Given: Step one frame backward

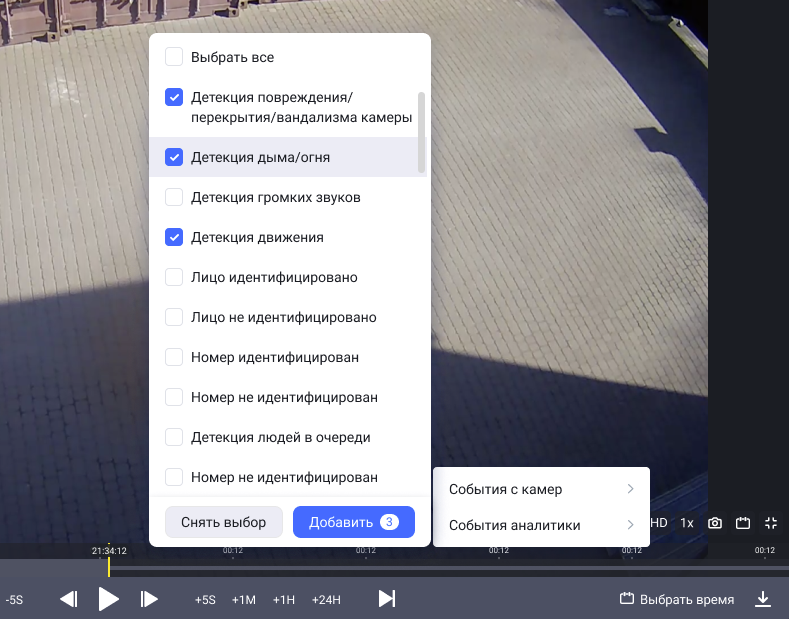Looking at the screenshot, I should [69, 599].
